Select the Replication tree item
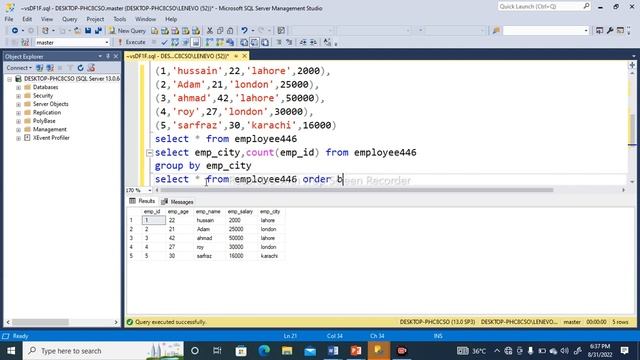640x360 pixels. pos(47,113)
